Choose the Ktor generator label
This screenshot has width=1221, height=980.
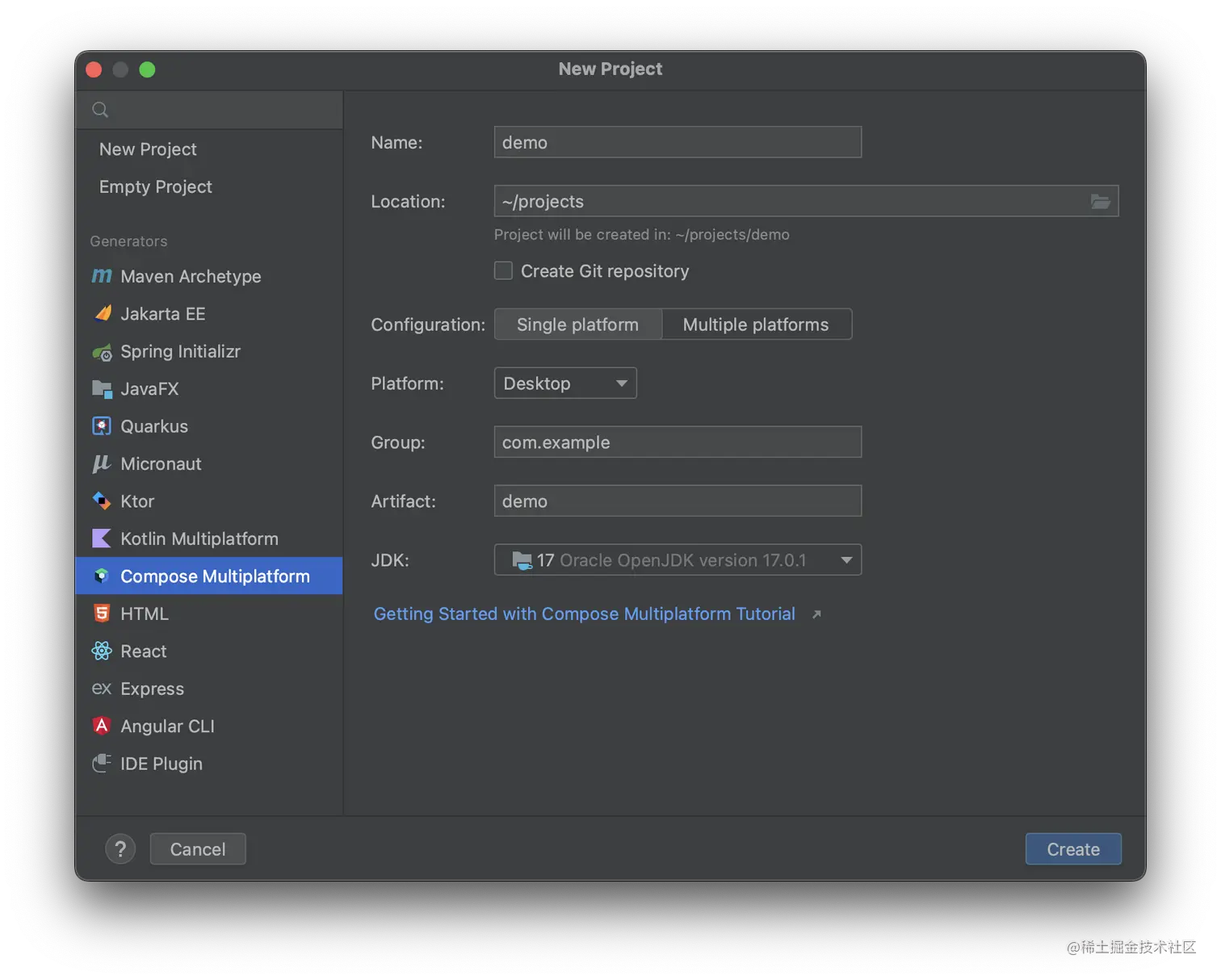(x=137, y=501)
